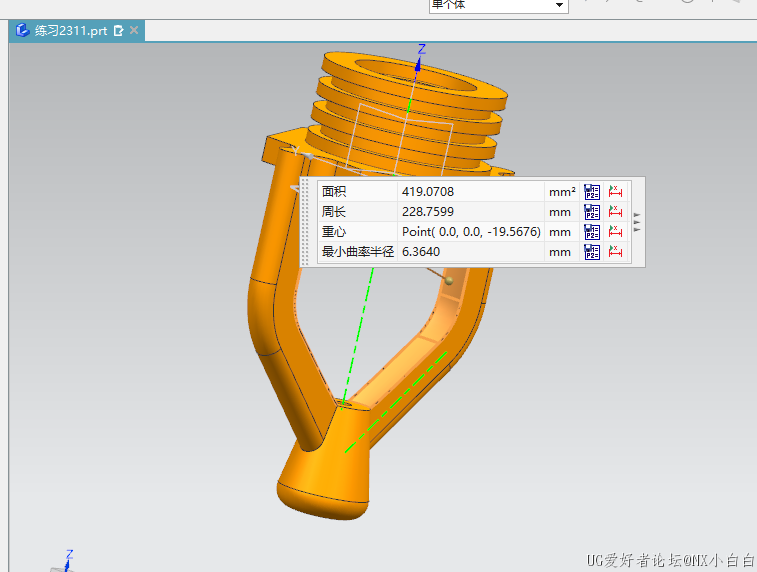
Task: Click the expression icon in the 面积 row
Action: click(592, 191)
